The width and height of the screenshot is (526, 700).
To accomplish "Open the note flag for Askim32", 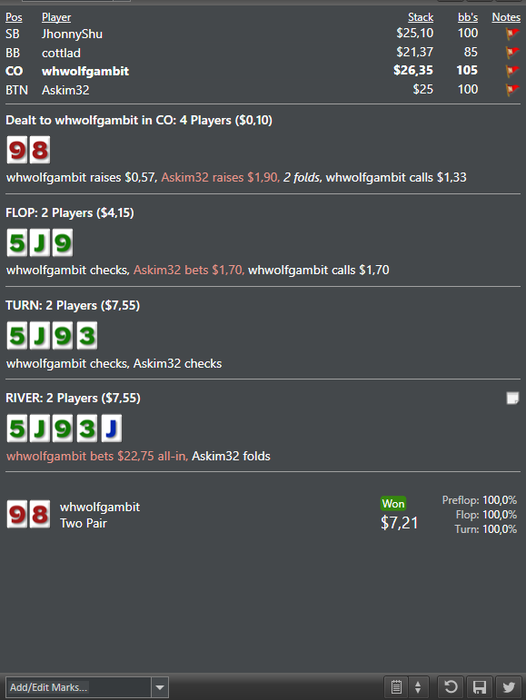I will tap(512, 90).
